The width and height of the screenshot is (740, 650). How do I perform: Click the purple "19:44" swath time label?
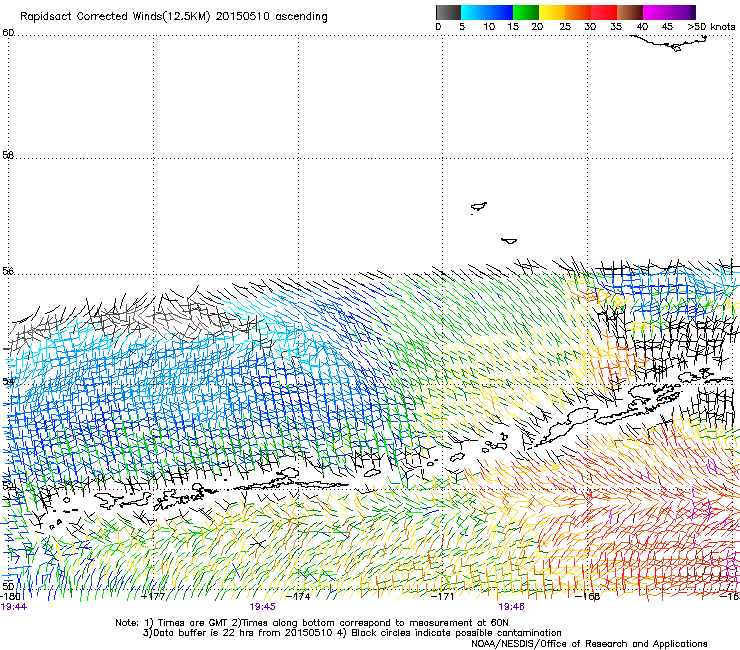(14, 607)
